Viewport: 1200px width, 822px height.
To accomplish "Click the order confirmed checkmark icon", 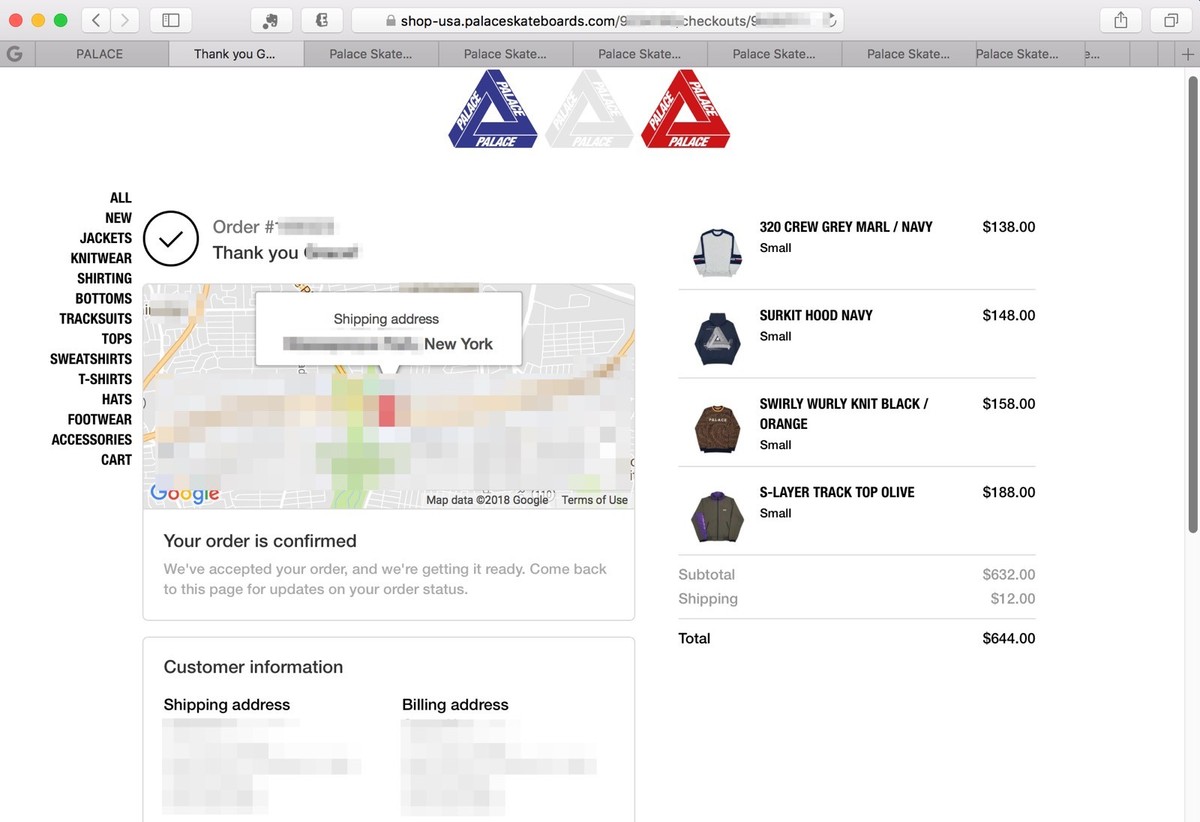I will 171,239.
